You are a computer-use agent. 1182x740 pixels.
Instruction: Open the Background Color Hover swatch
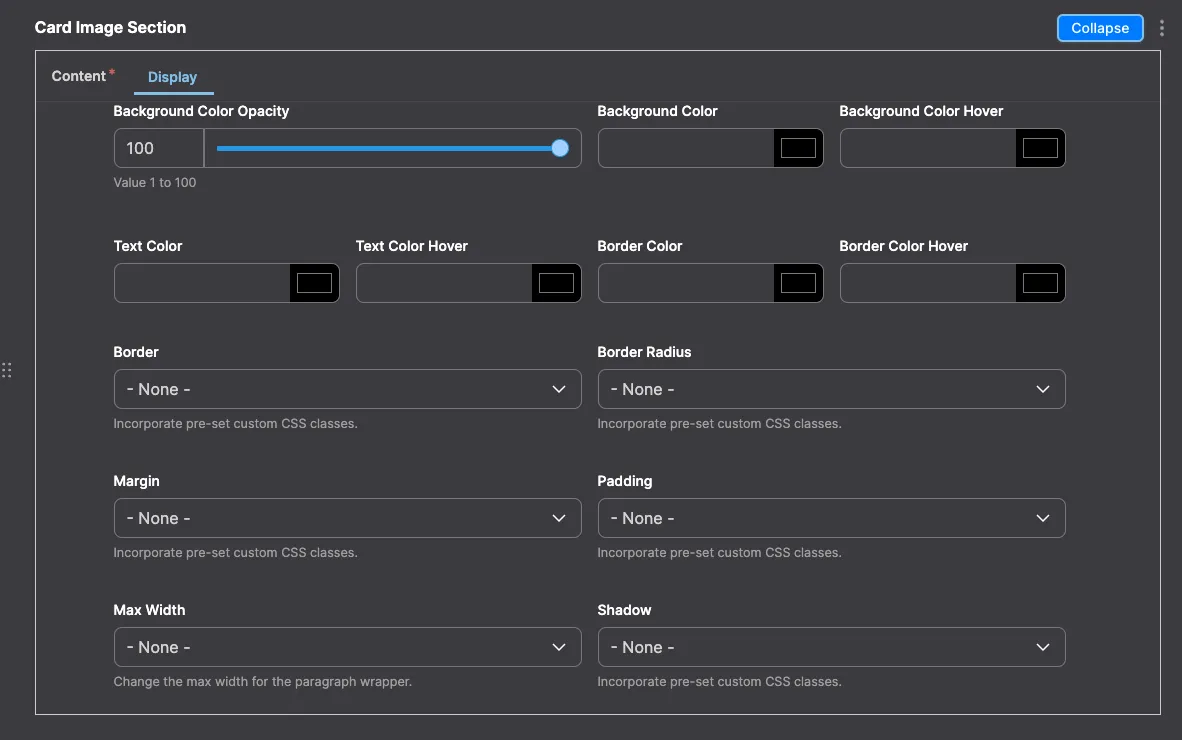(x=1040, y=148)
